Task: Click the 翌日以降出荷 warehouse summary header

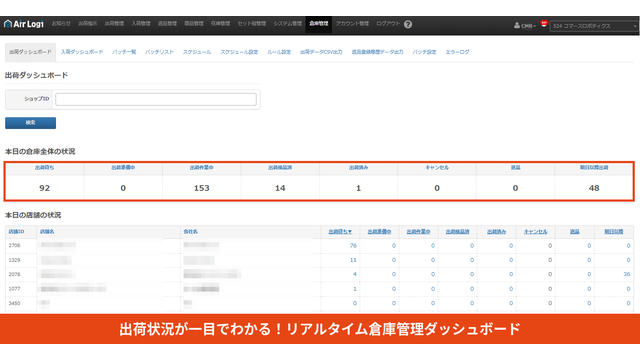Action: (594, 168)
